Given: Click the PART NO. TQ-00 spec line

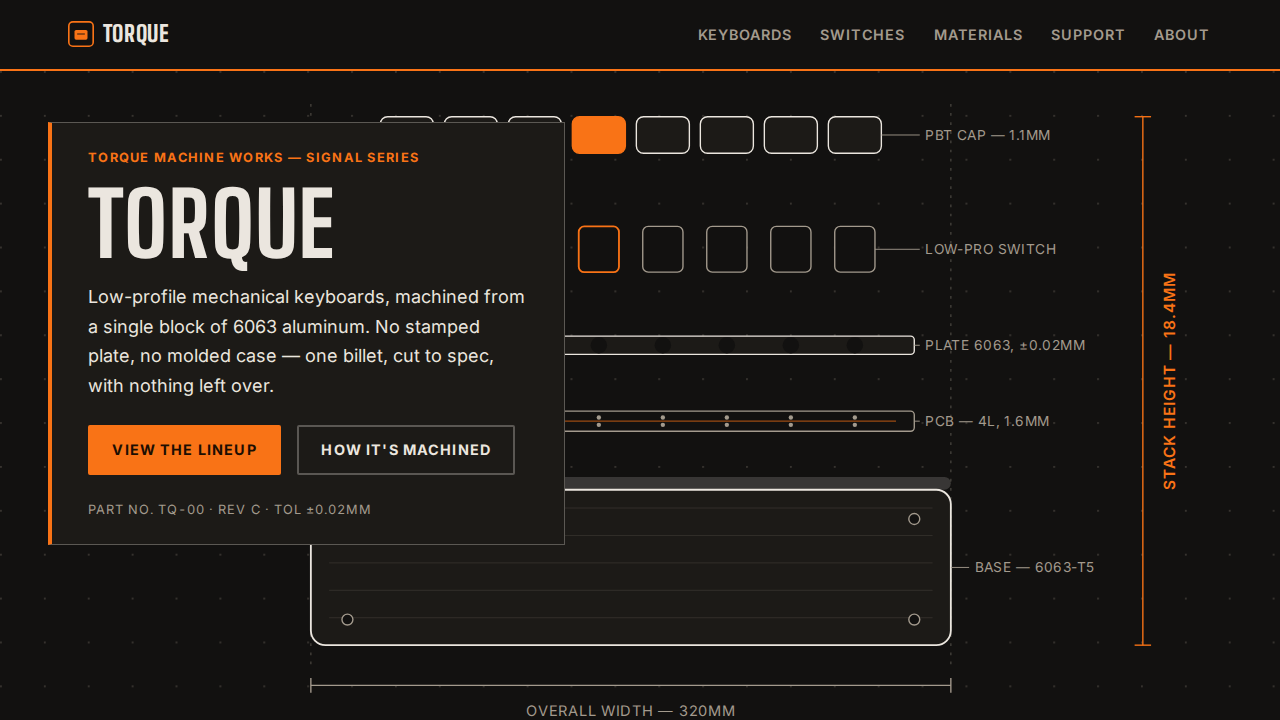Looking at the screenshot, I should (229, 509).
